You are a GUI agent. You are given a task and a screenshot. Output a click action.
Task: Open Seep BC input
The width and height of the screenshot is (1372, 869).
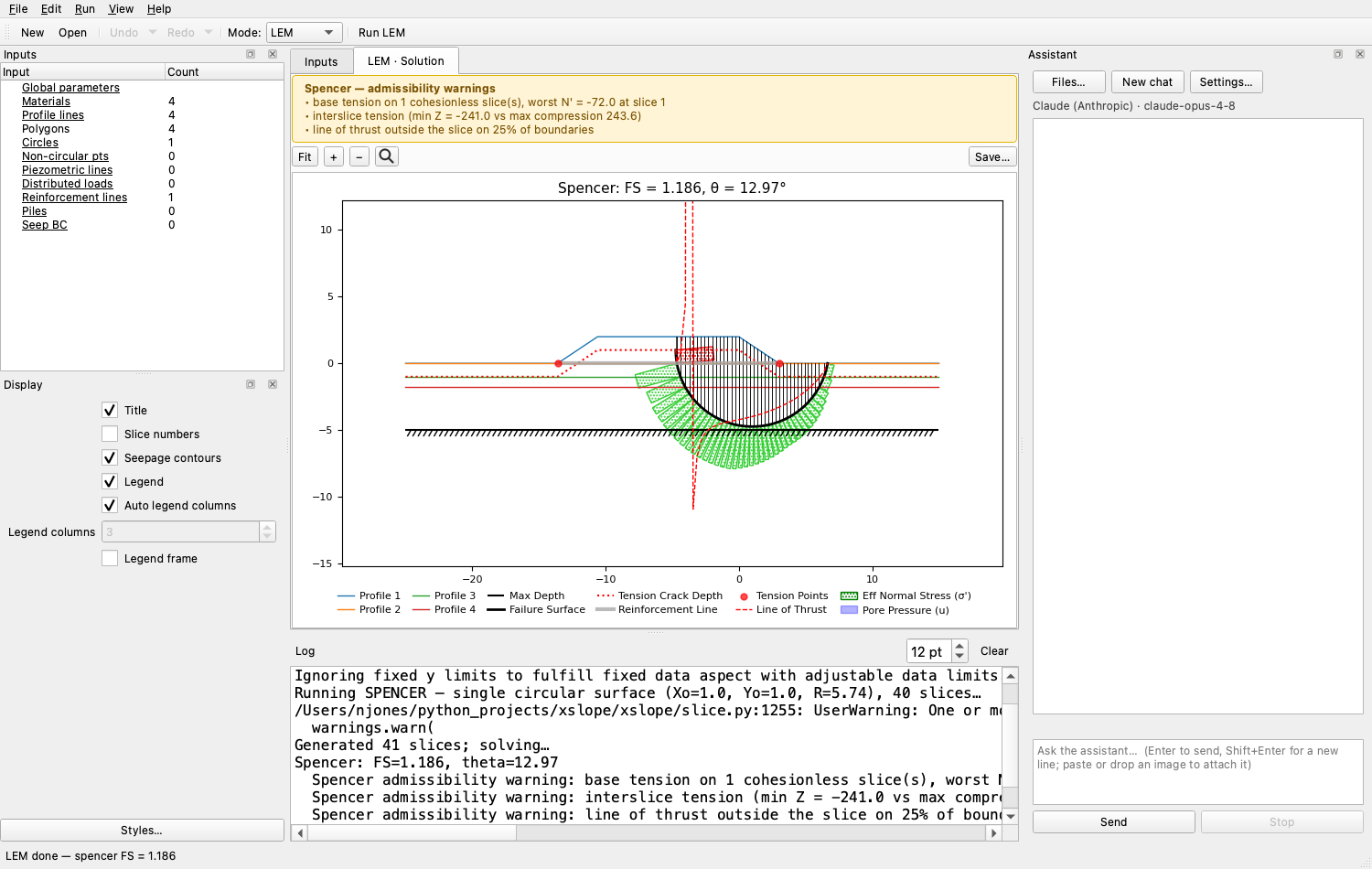pyautogui.click(x=44, y=225)
